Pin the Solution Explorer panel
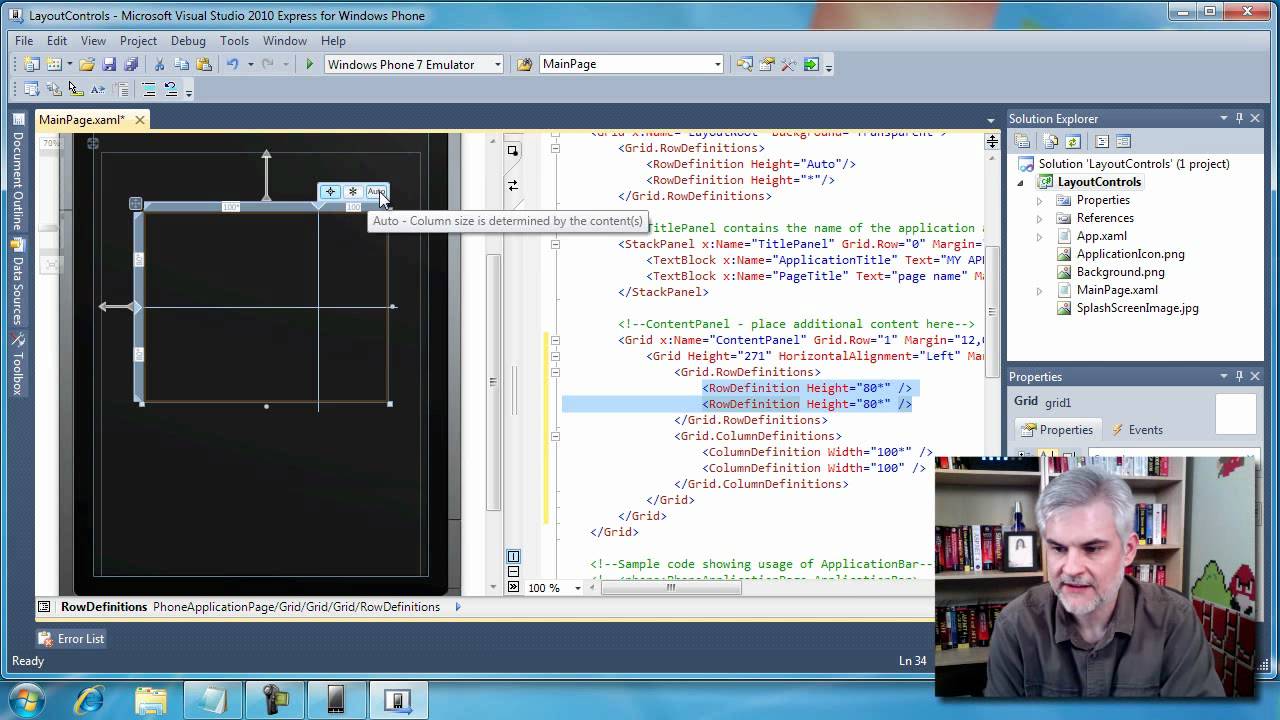The height and width of the screenshot is (720, 1280). pyautogui.click(x=1239, y=118)
